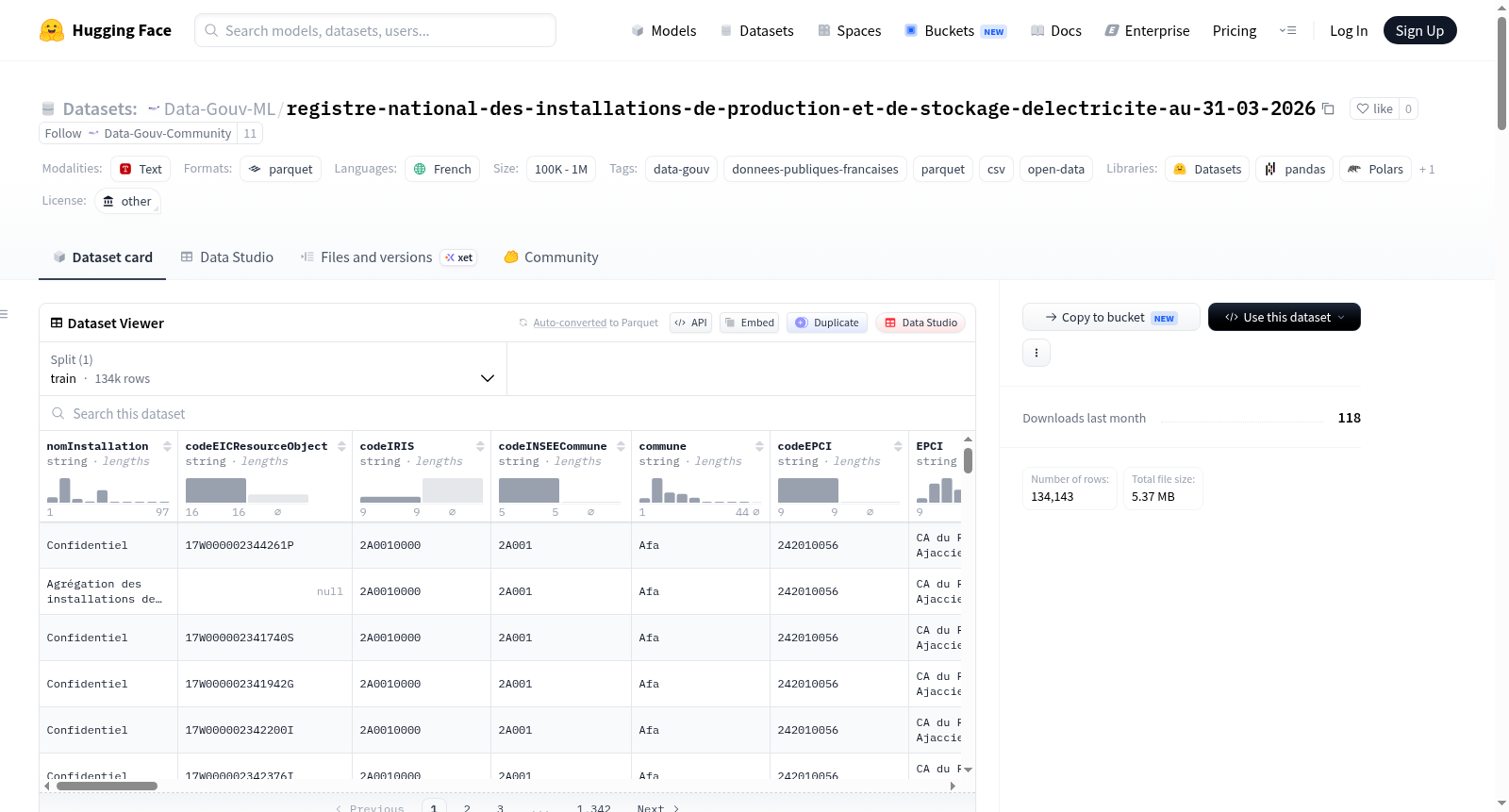1509x812 pixels.
Task: Sort the commune column
Action: click(x=759, y=446)
